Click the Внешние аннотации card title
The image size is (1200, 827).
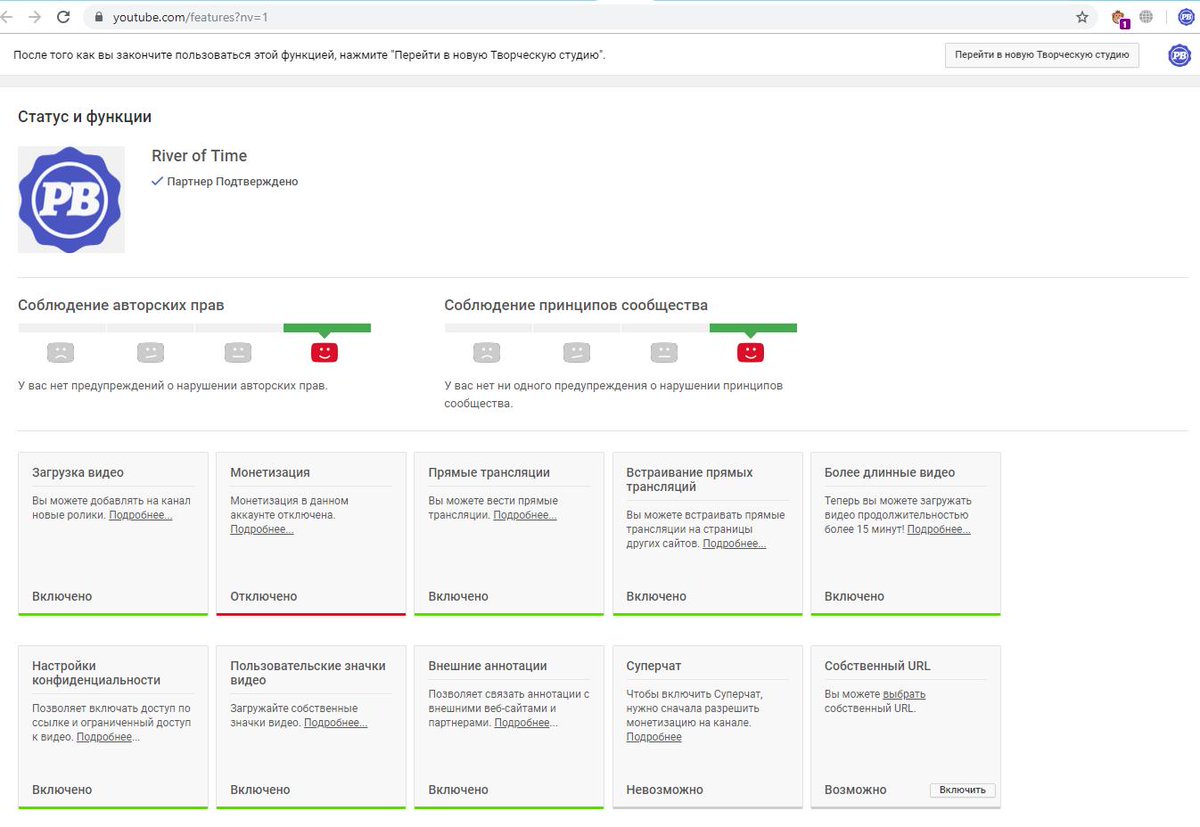point(487,666)
